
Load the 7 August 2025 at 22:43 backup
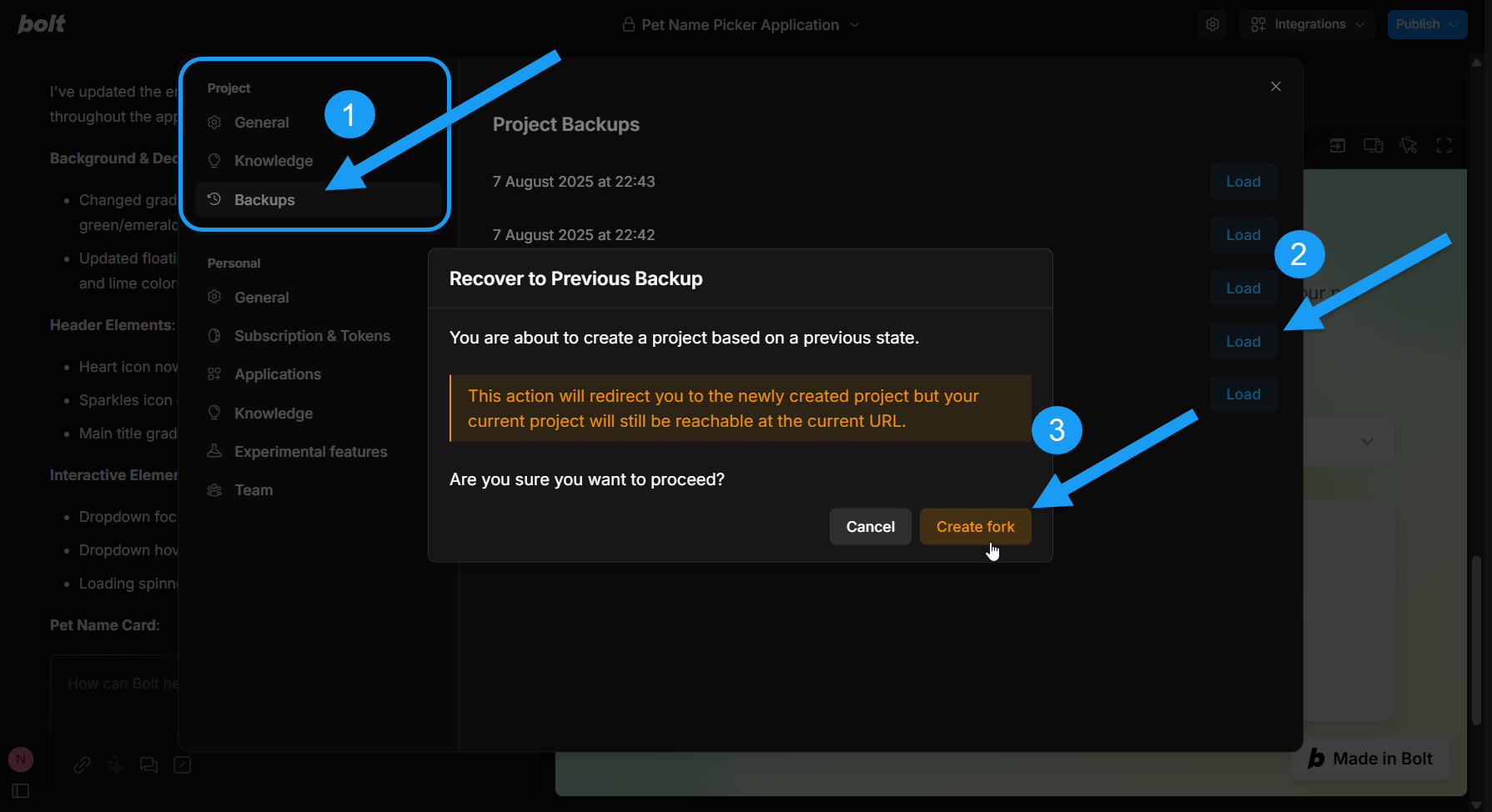coord(1243,182)
